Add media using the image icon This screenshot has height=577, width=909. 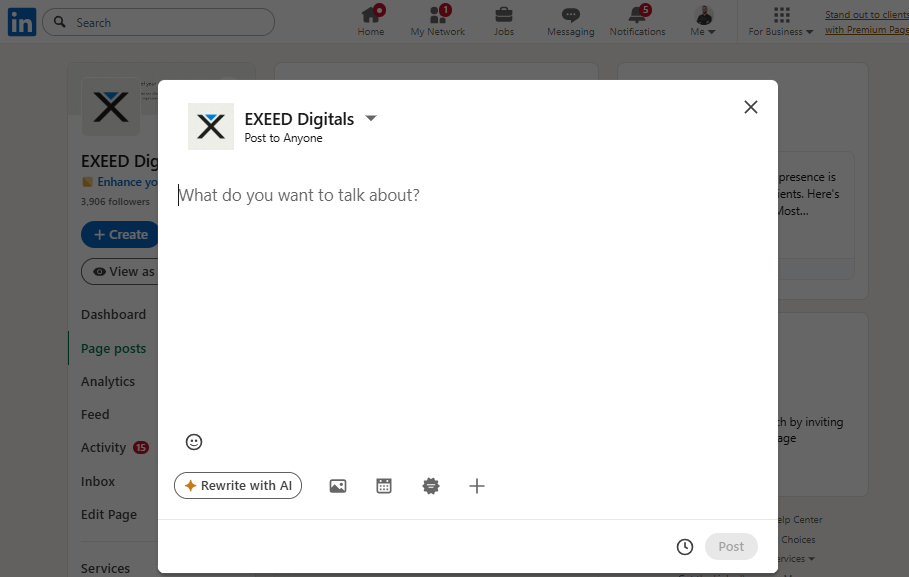click(x=338, y=486)
